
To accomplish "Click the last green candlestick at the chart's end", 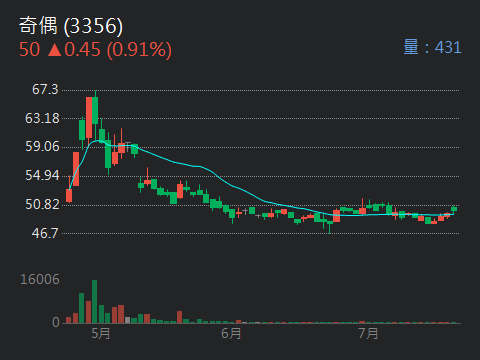I will point(454,209).
